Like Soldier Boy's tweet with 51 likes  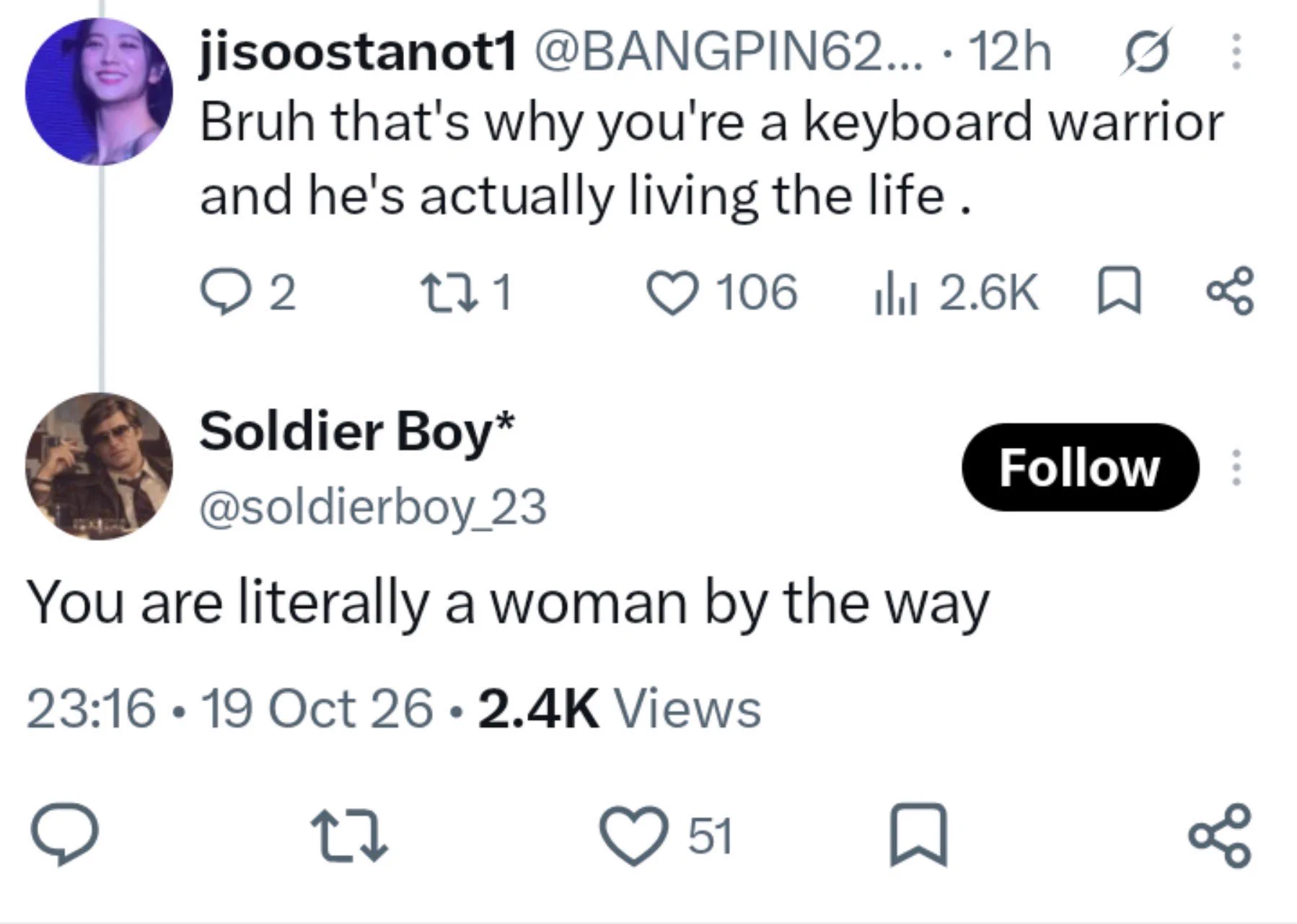pos(667,835)
